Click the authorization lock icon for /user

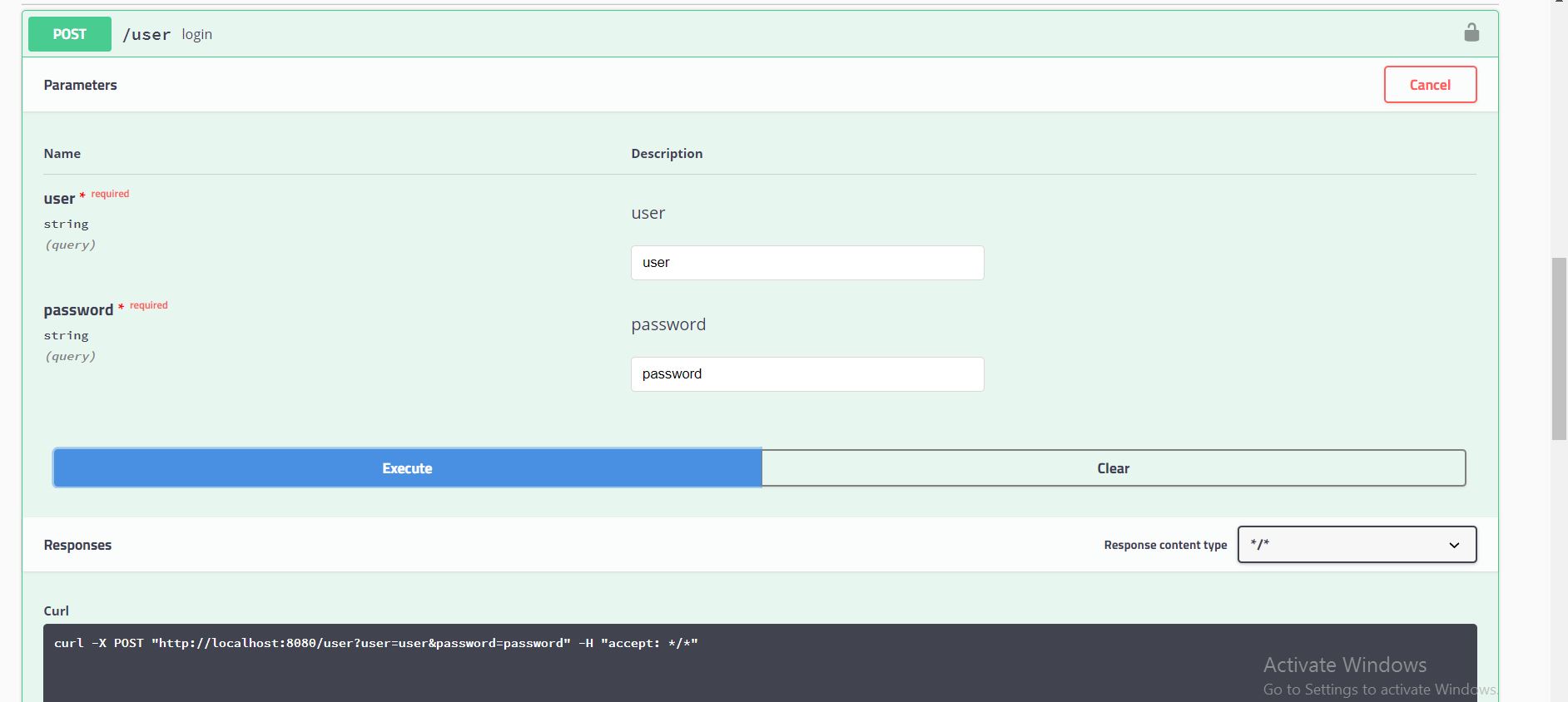point(1471,32)
